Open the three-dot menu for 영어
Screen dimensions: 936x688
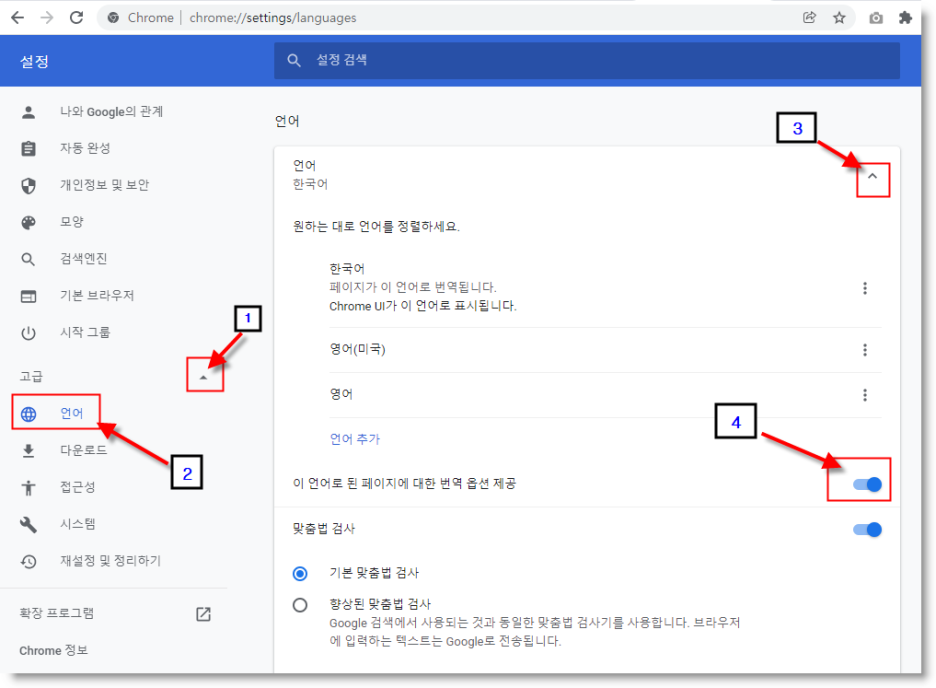pyautogui.click(x=864, y=395)
